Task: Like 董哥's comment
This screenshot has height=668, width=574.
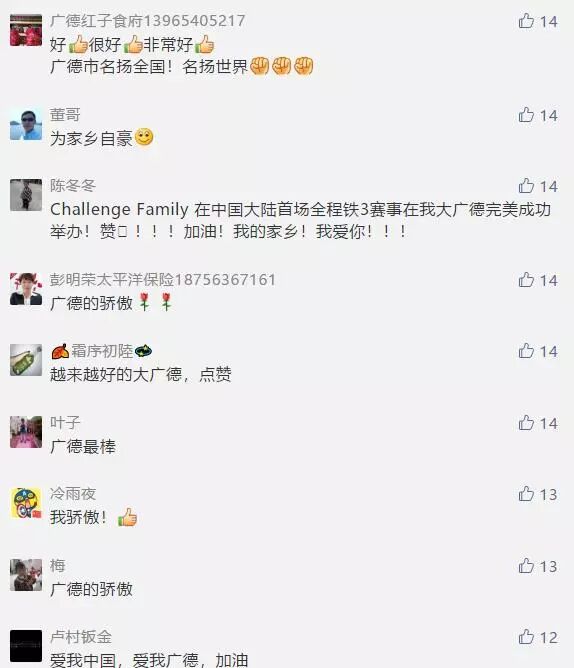Action: (526, 115)
